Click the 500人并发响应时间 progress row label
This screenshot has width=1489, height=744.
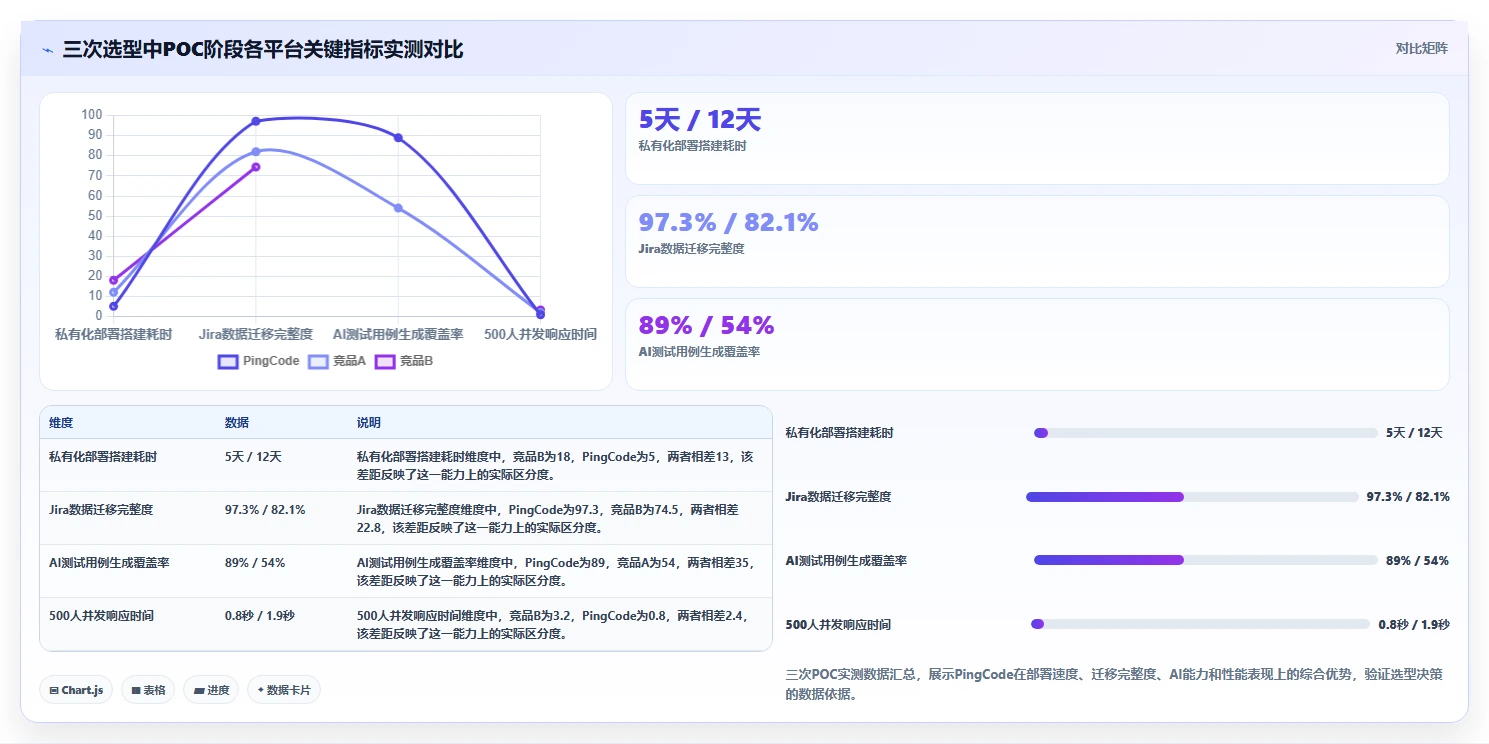838,624
